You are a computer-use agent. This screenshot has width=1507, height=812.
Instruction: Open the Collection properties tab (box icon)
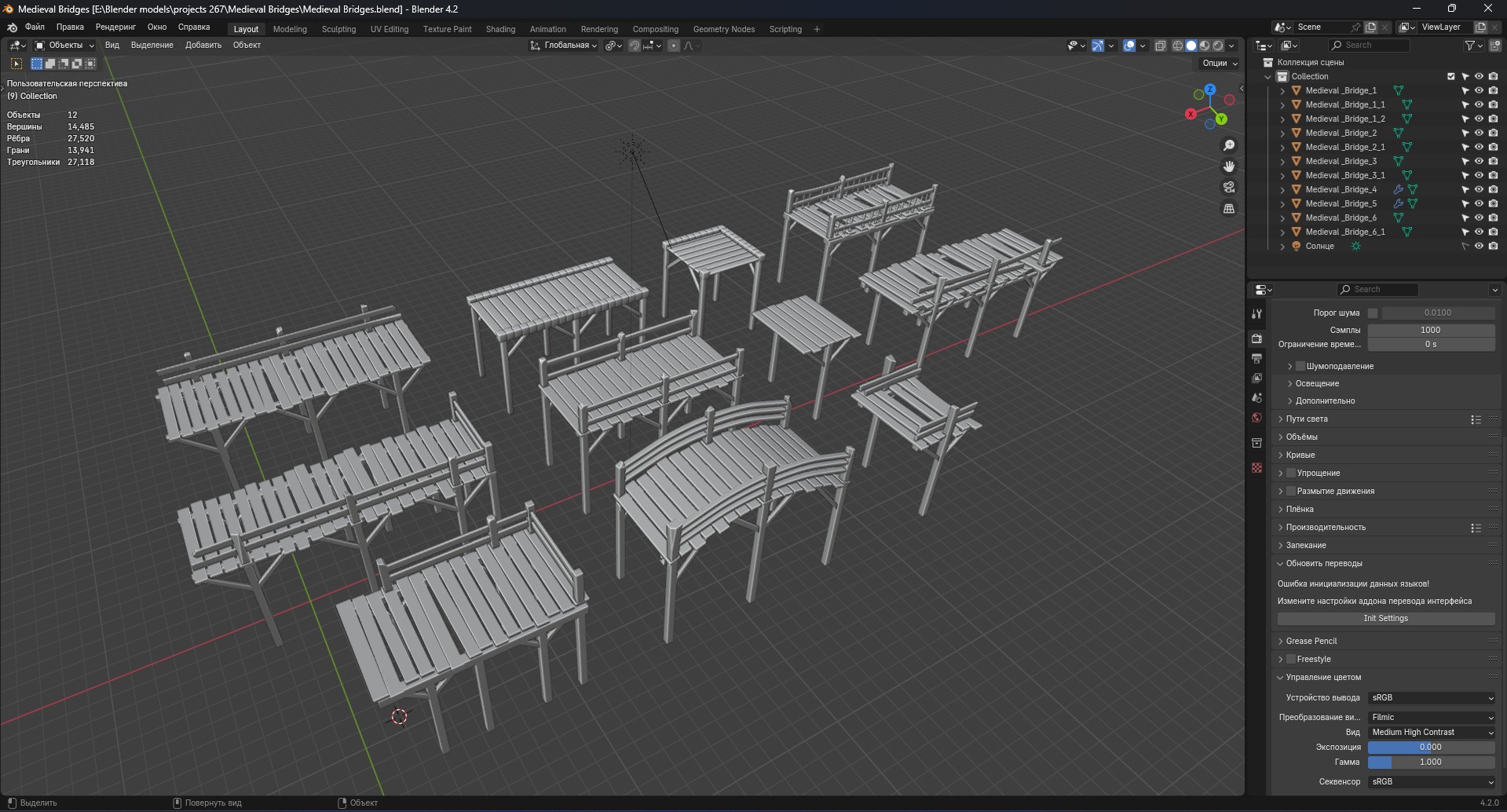point(1256,443)
